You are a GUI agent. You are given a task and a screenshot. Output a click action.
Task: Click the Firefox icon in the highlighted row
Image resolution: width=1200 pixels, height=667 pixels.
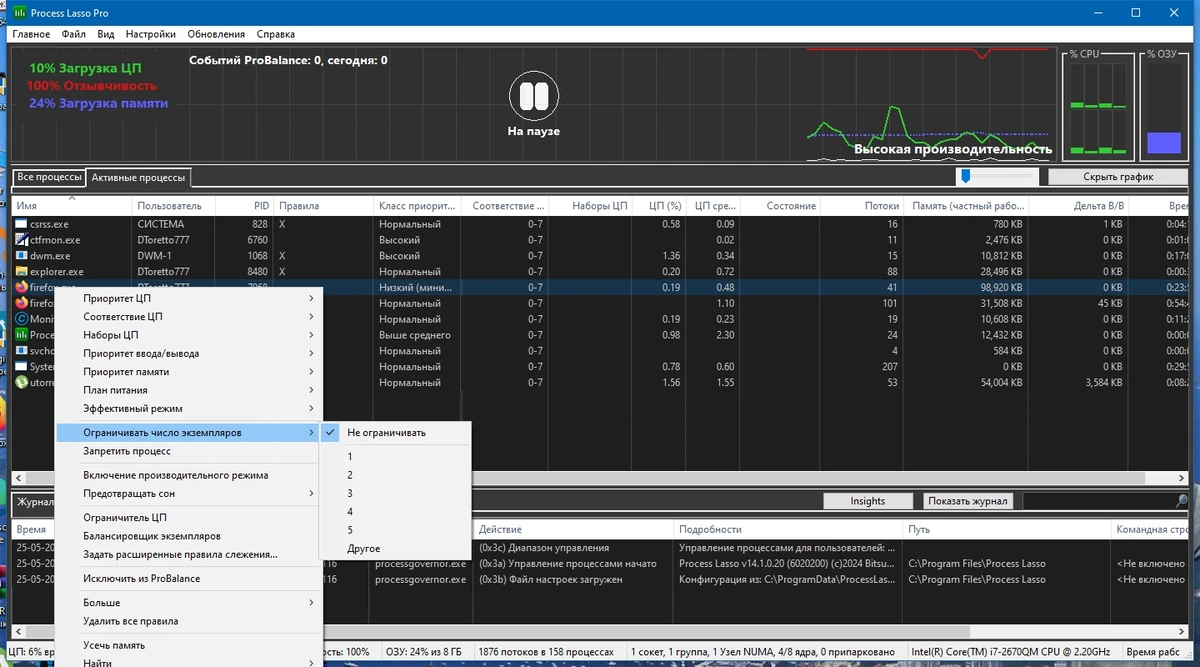coord(22,287)
